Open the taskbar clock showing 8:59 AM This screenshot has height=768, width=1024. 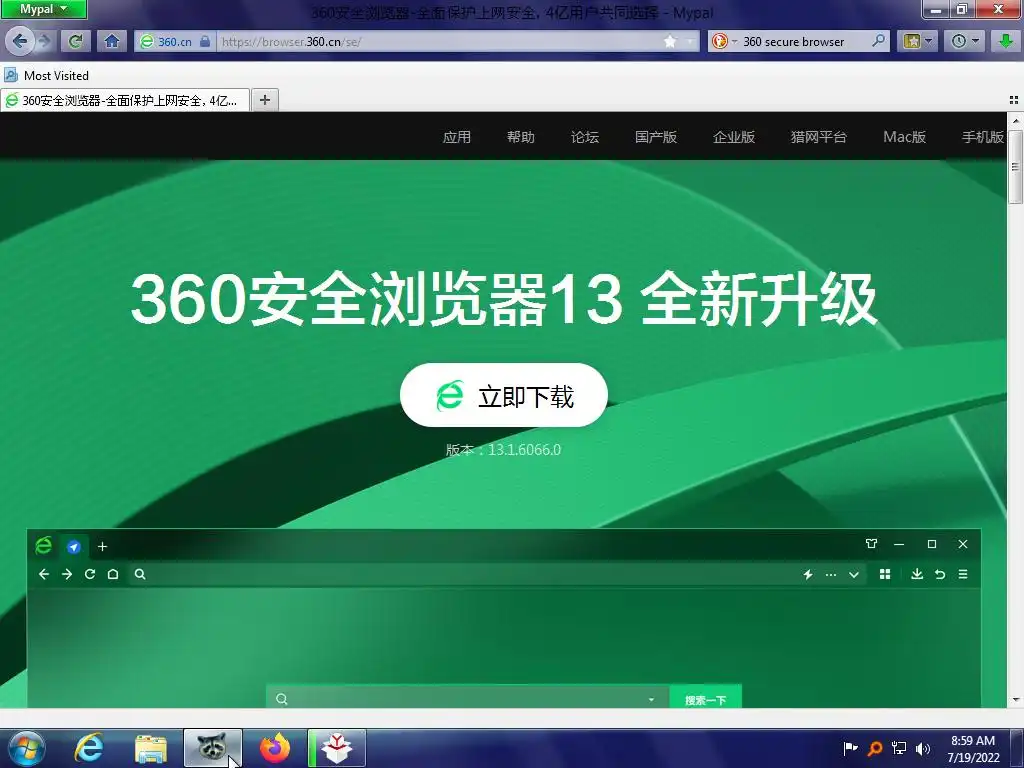coord(973,749)
